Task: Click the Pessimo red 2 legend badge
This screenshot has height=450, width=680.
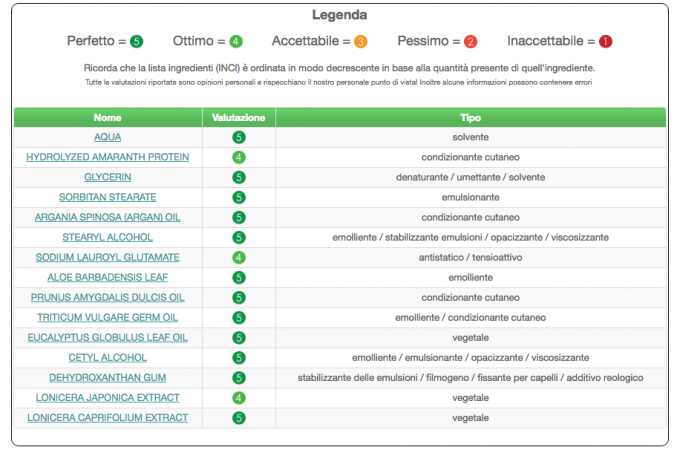Action: [471, 42]
